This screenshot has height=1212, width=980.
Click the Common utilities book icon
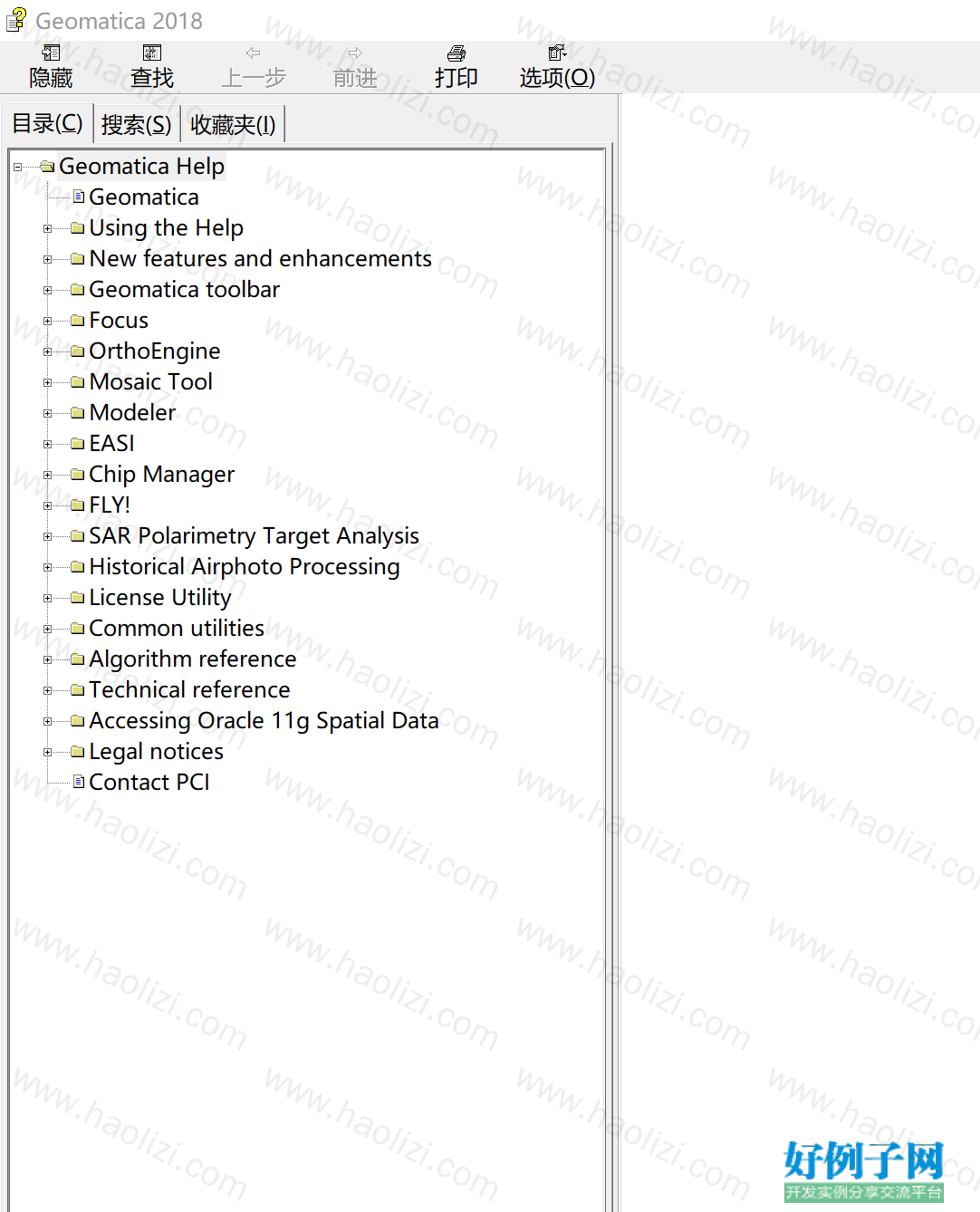pos(78,629)
